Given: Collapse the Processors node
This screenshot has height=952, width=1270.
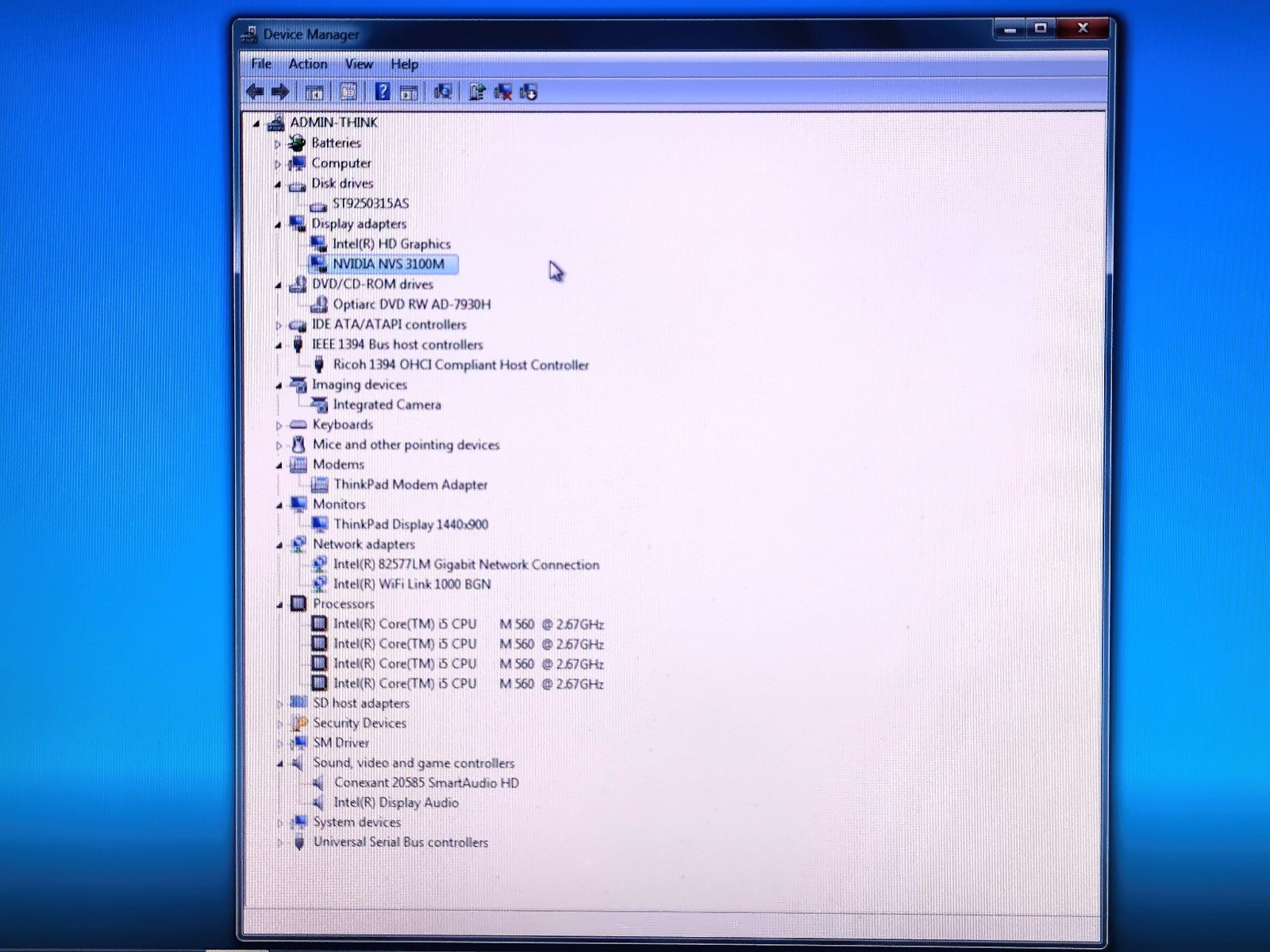Looking at the screenshot, I should [279, 605].
